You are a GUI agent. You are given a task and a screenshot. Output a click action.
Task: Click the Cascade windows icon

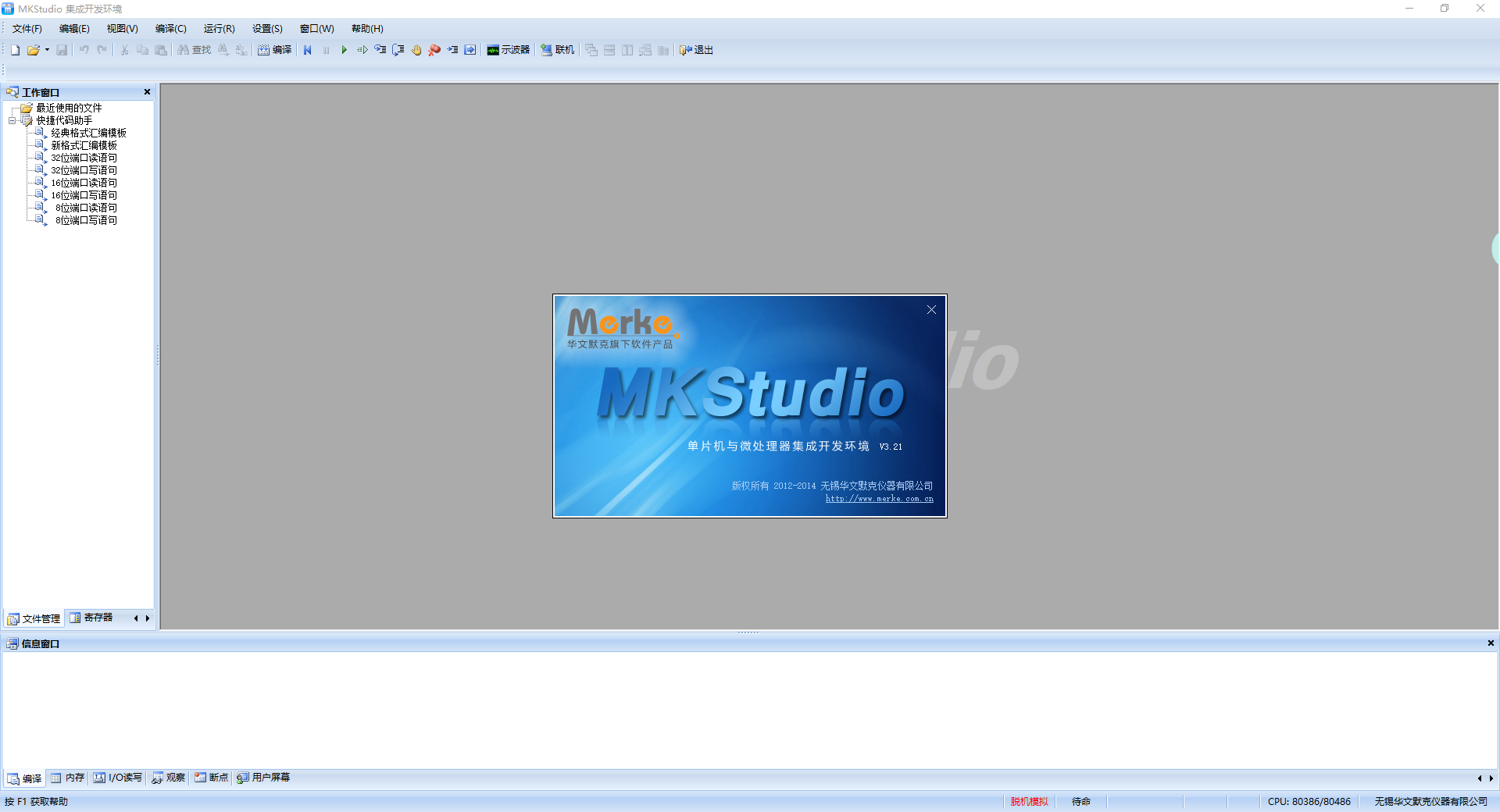tap(591, 50)
